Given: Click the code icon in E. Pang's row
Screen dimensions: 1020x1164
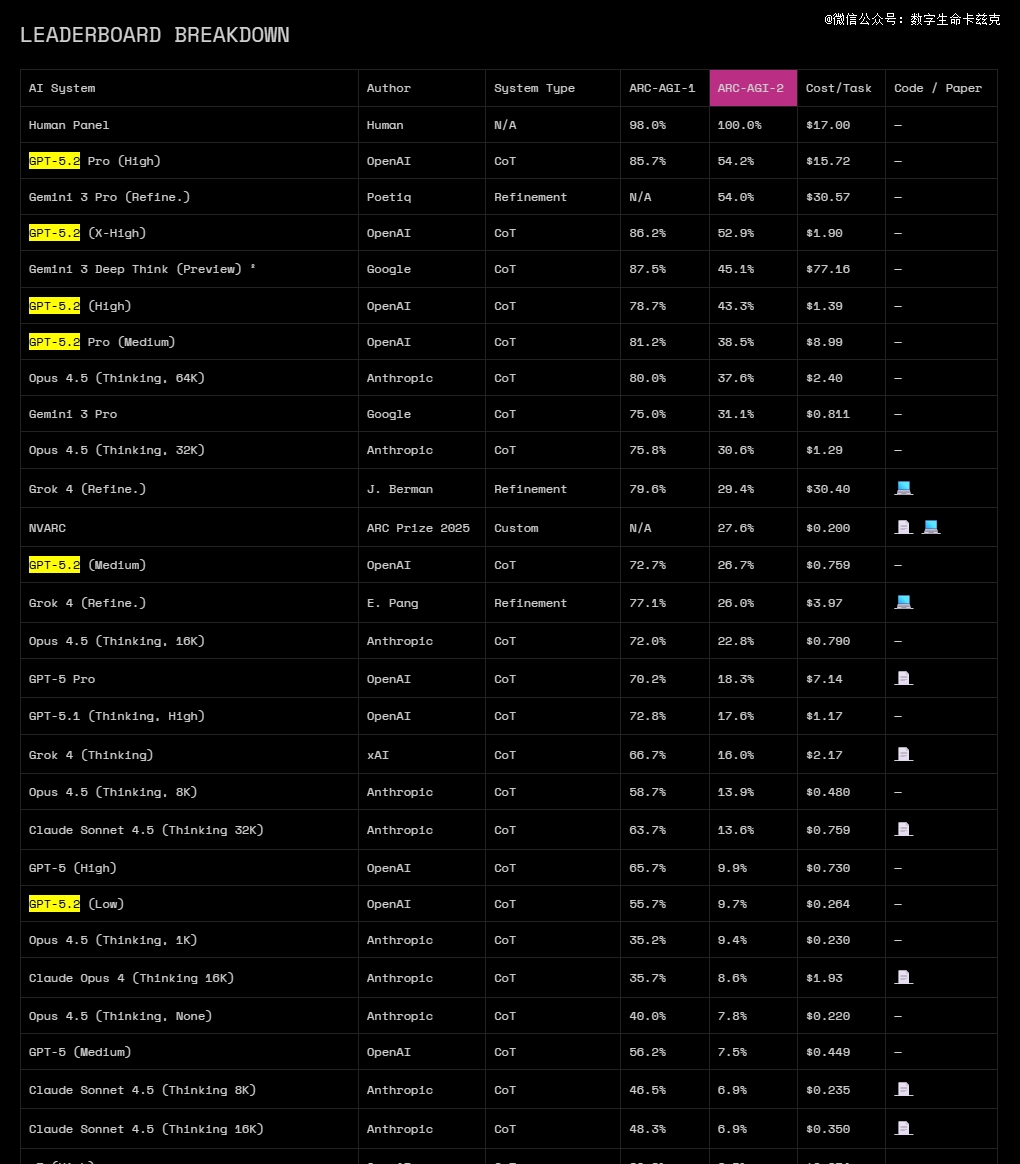Looking at the screenshot, I should click(x=903, y=602).
